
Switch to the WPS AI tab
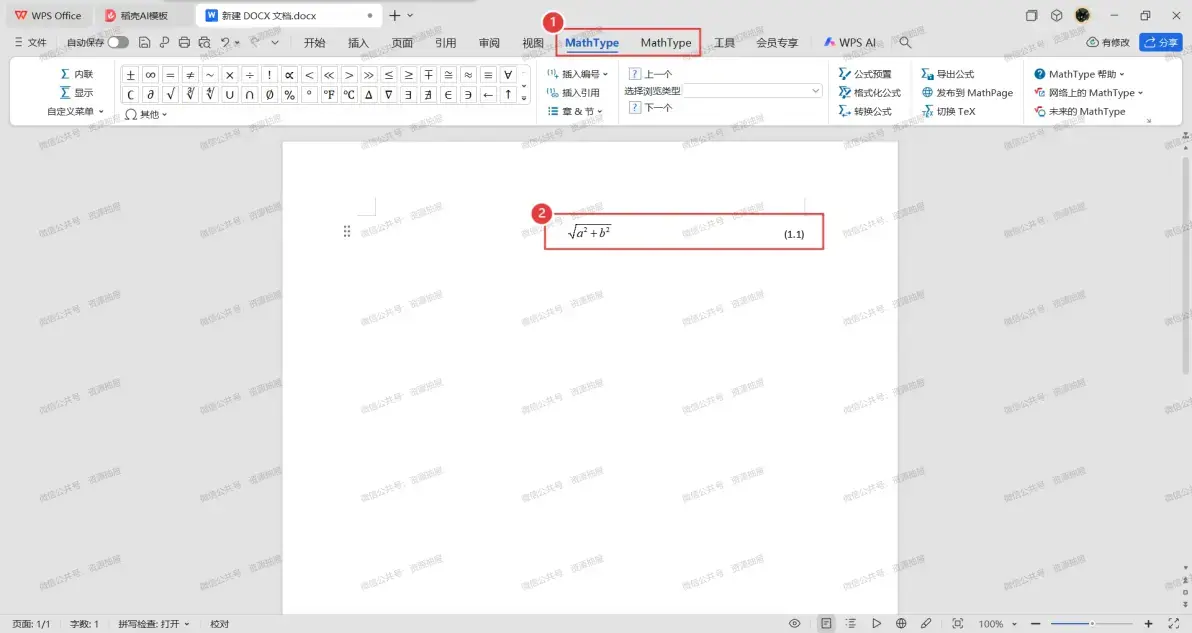click(x=850, y=43)
